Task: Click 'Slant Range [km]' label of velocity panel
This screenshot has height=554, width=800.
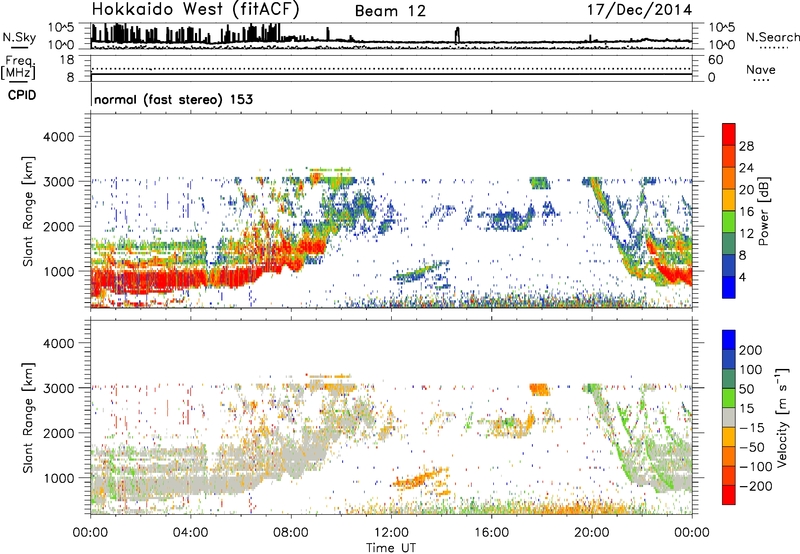Action: pyautogui.click(x=28, y=417)
